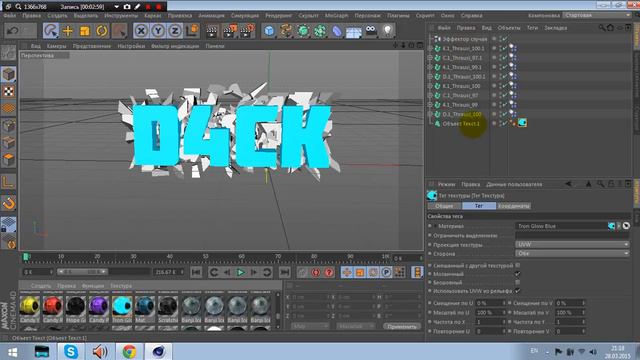The image size is (640, 360).
Task: Click the Undo arrow icon
Action: click(x=12, y=31)
